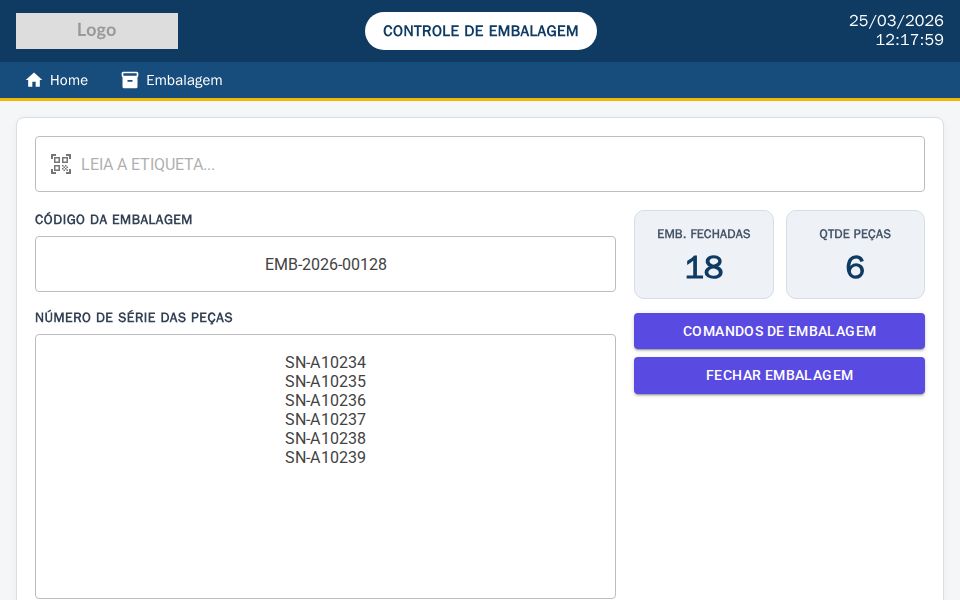The image size is (960, 600).
Task: Click the EMB. FECHADAS counter showing 18
Action: tap(703, 255)
